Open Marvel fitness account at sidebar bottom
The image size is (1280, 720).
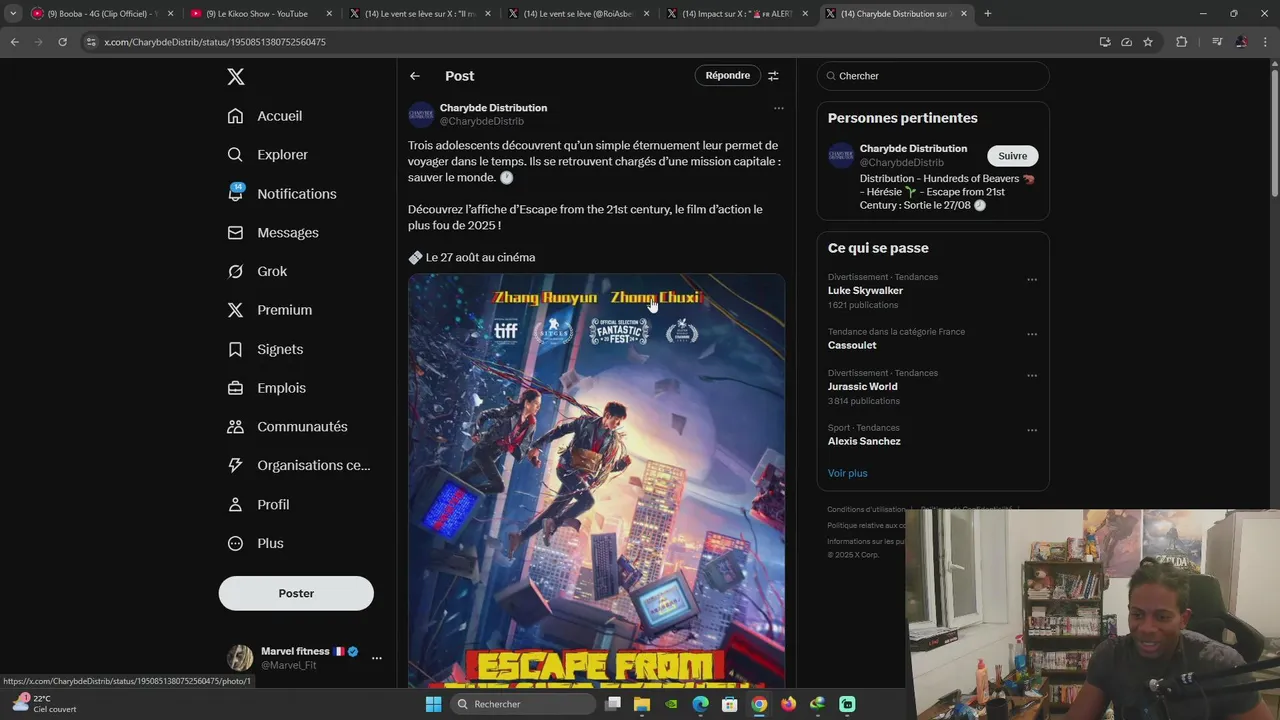pyautogui.click(x=306, y=658)
